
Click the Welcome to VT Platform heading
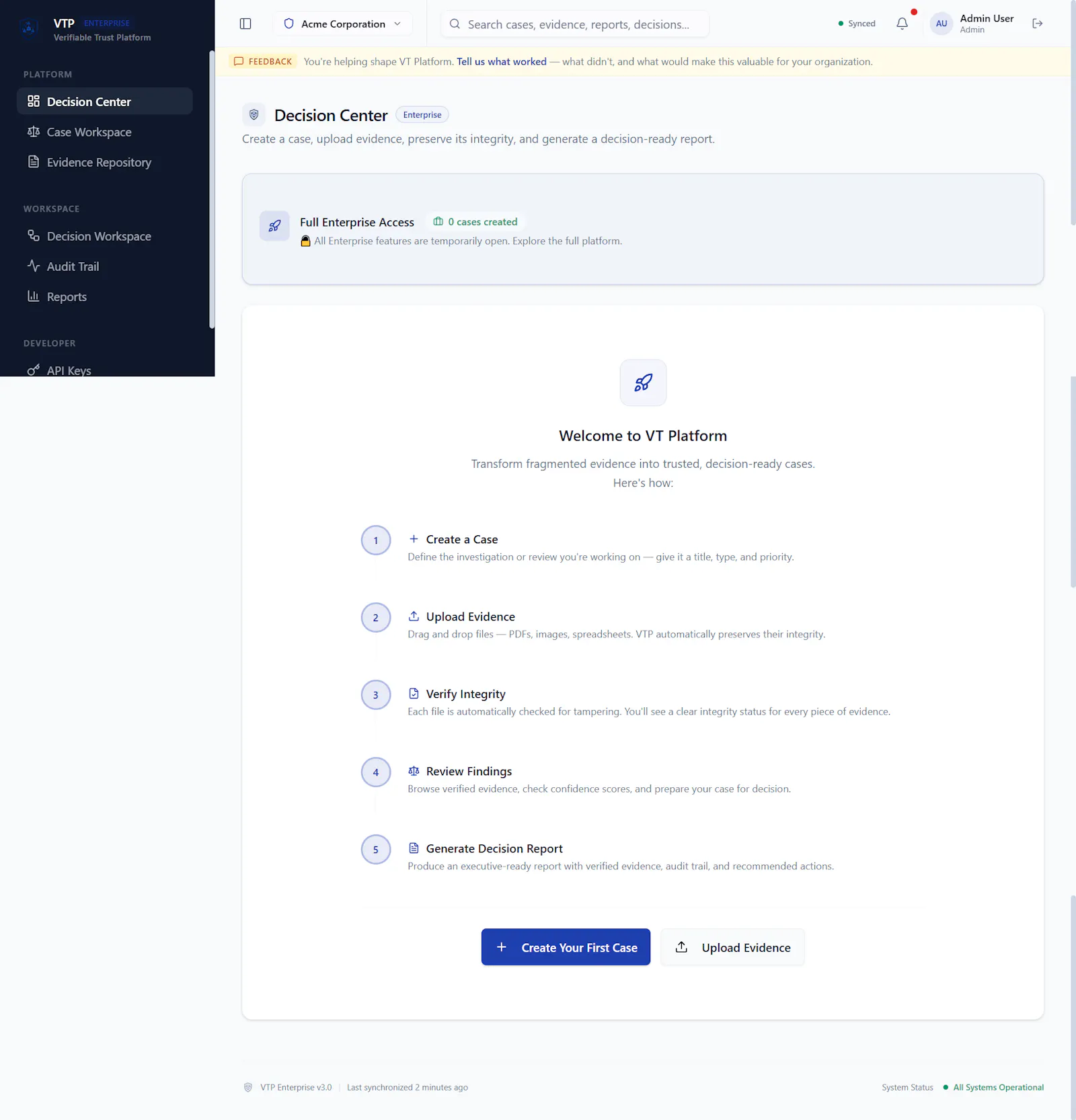pos(643,436)
